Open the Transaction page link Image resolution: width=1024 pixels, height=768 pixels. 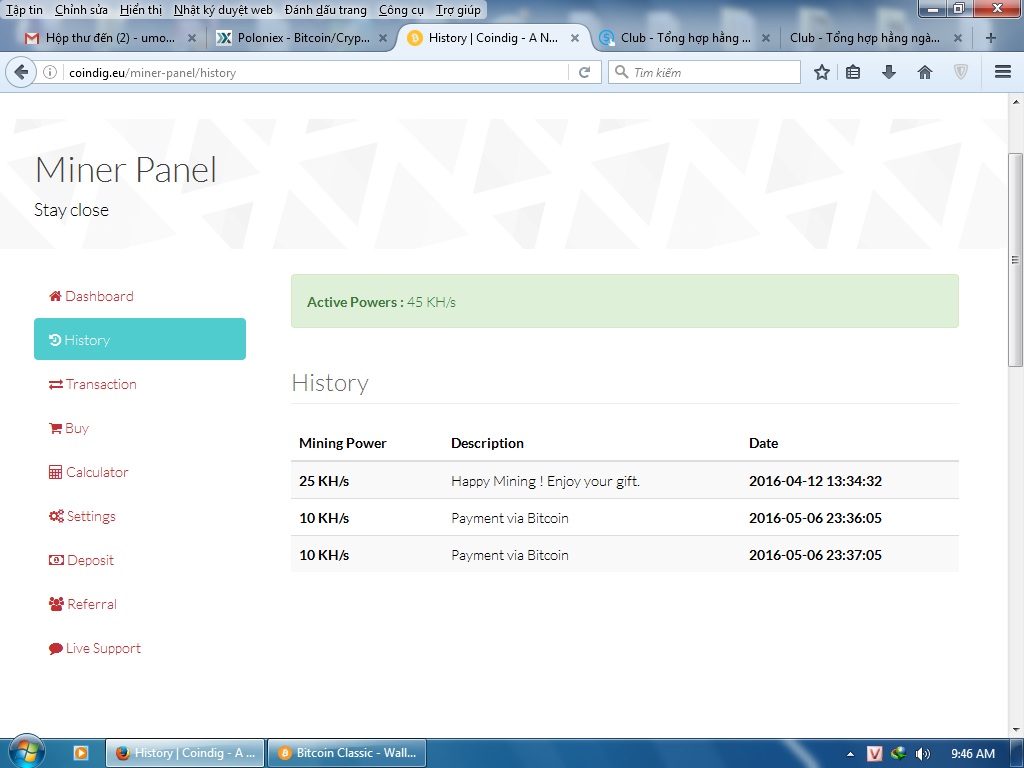point(93,384)
